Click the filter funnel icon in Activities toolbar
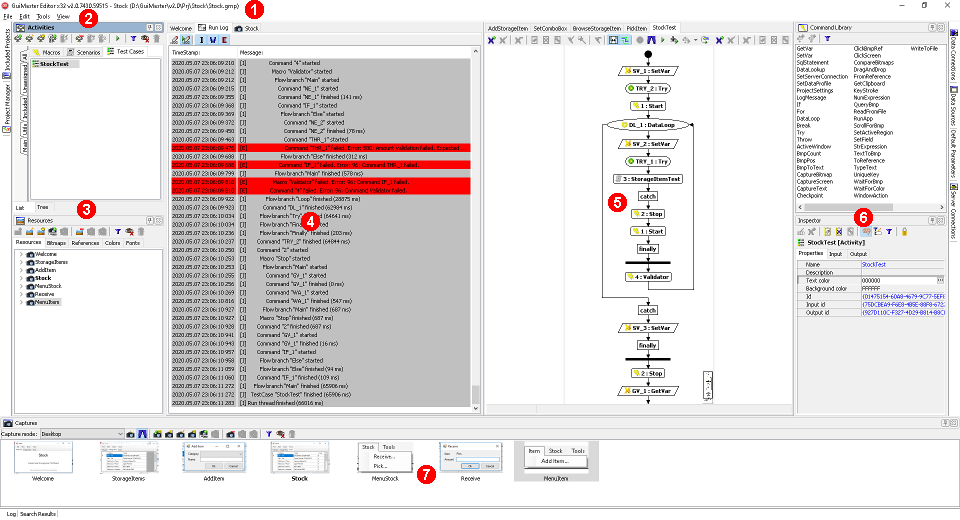Image resolution: width=960 pixels, height=520 pixels. [x=132, y=38]
